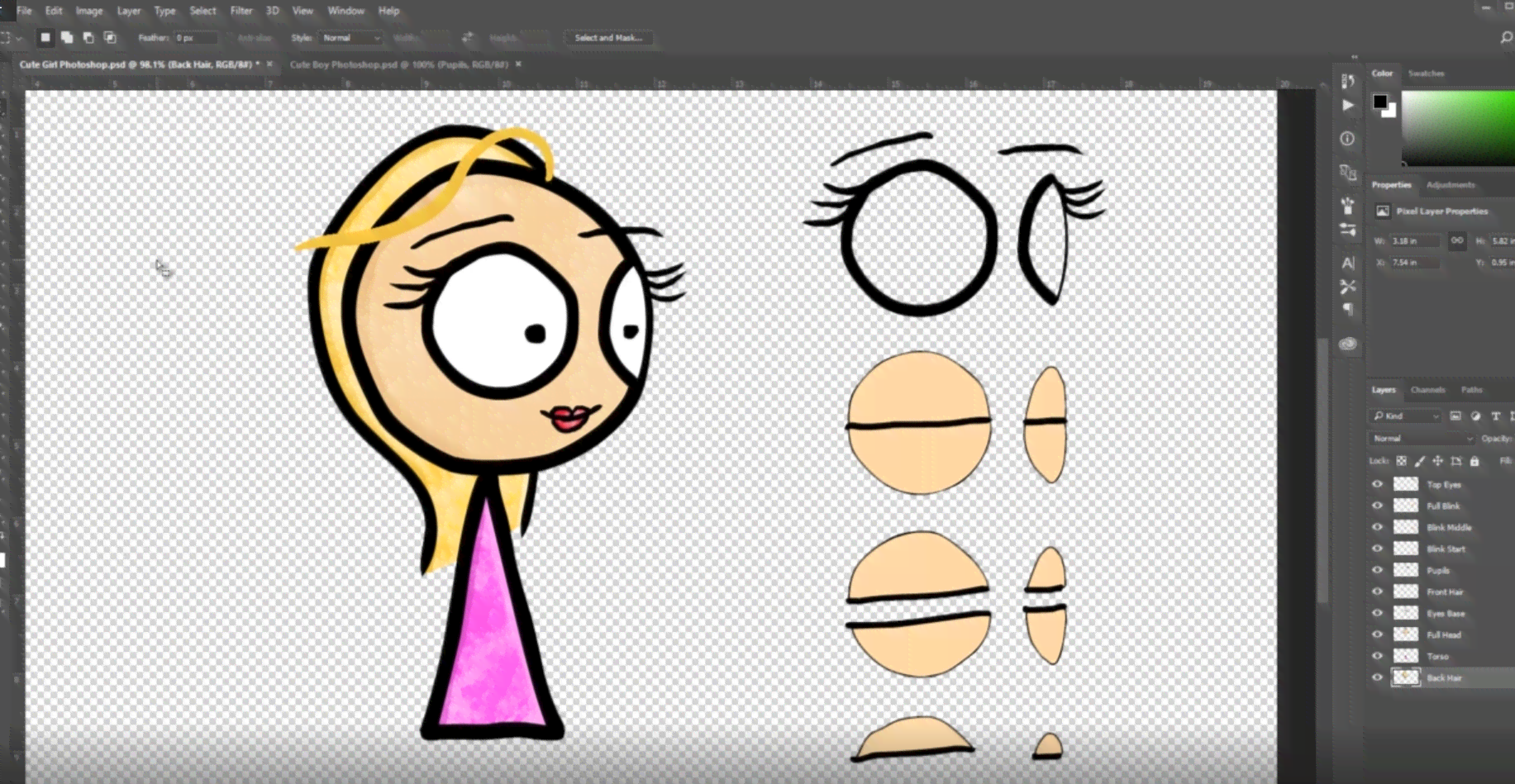This screenshot has height=784, width=1515.
Task: Click the Select and Mask button
Action: pos(608,38)
